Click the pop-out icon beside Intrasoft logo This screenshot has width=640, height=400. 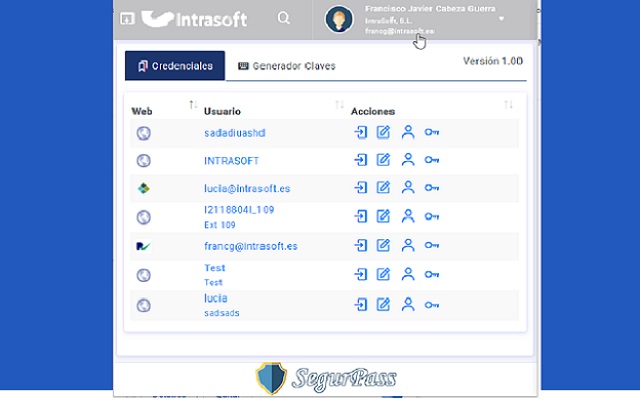[x=127, y=18]
